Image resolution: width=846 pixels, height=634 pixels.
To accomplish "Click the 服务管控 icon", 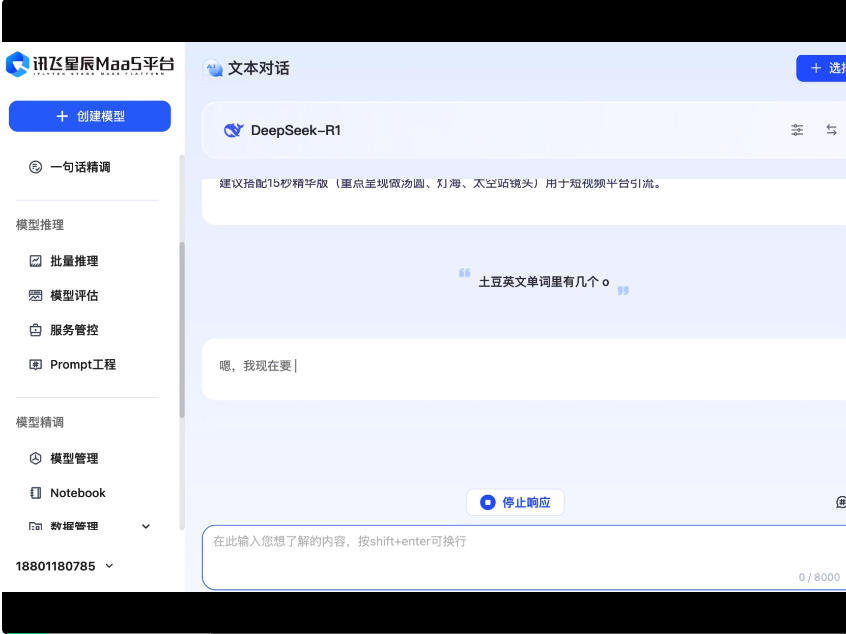I will click(x=36, y=330).
